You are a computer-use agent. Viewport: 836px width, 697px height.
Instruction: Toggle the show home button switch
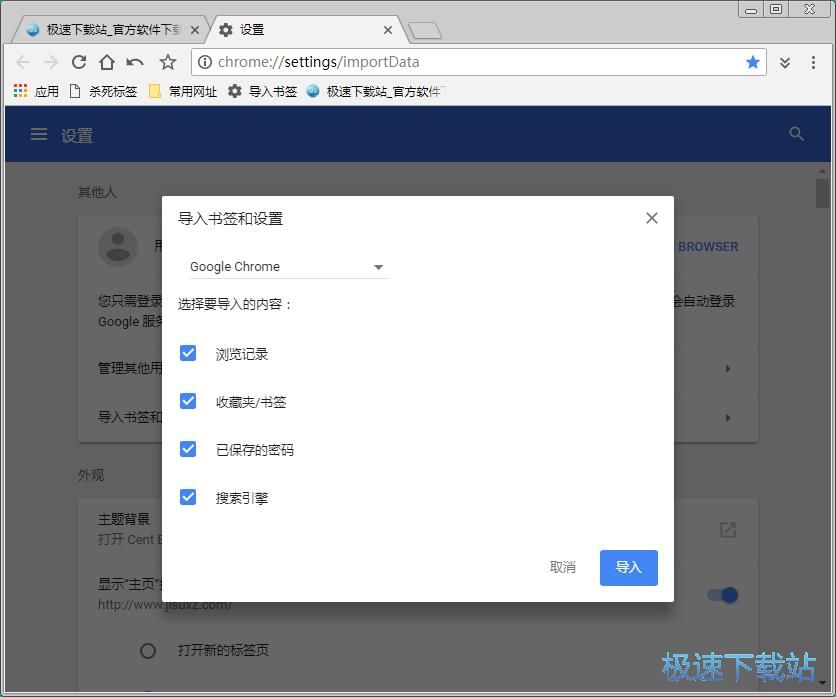coord(723,595)
